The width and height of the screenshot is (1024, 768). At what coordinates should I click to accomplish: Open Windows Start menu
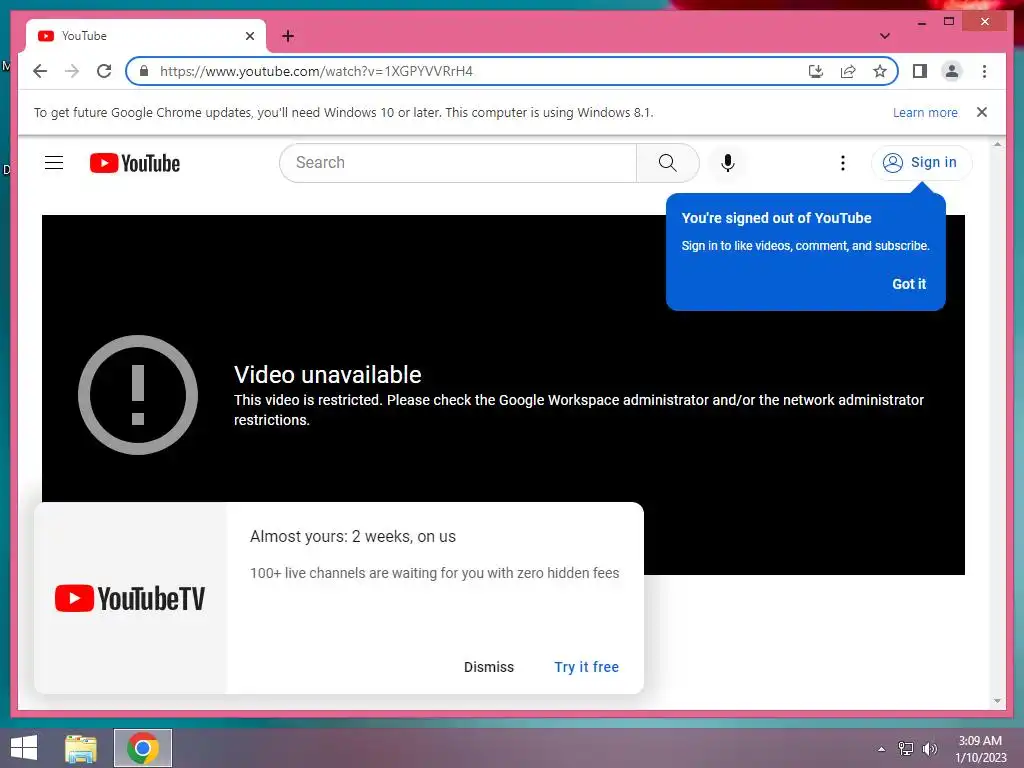pos(24,748)
